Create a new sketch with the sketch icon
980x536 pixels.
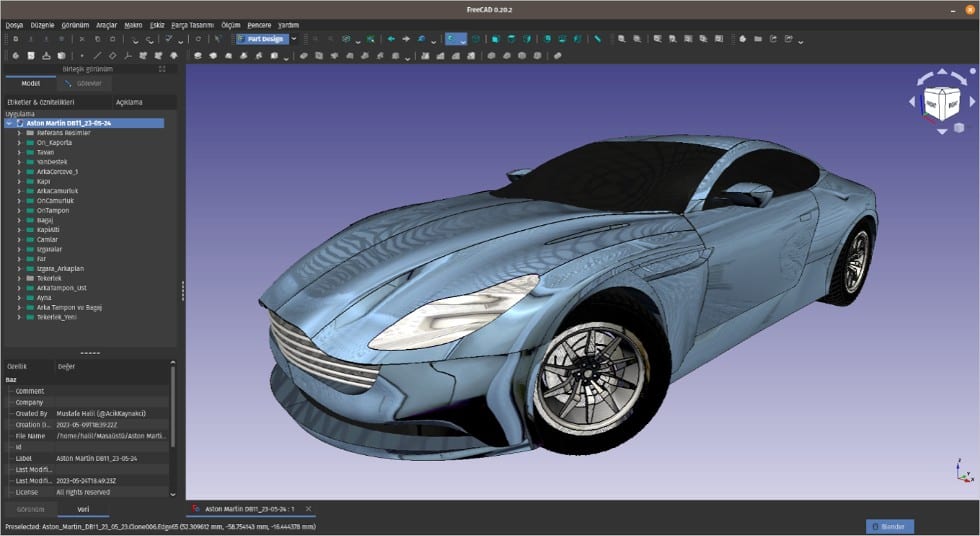(31, 56)
